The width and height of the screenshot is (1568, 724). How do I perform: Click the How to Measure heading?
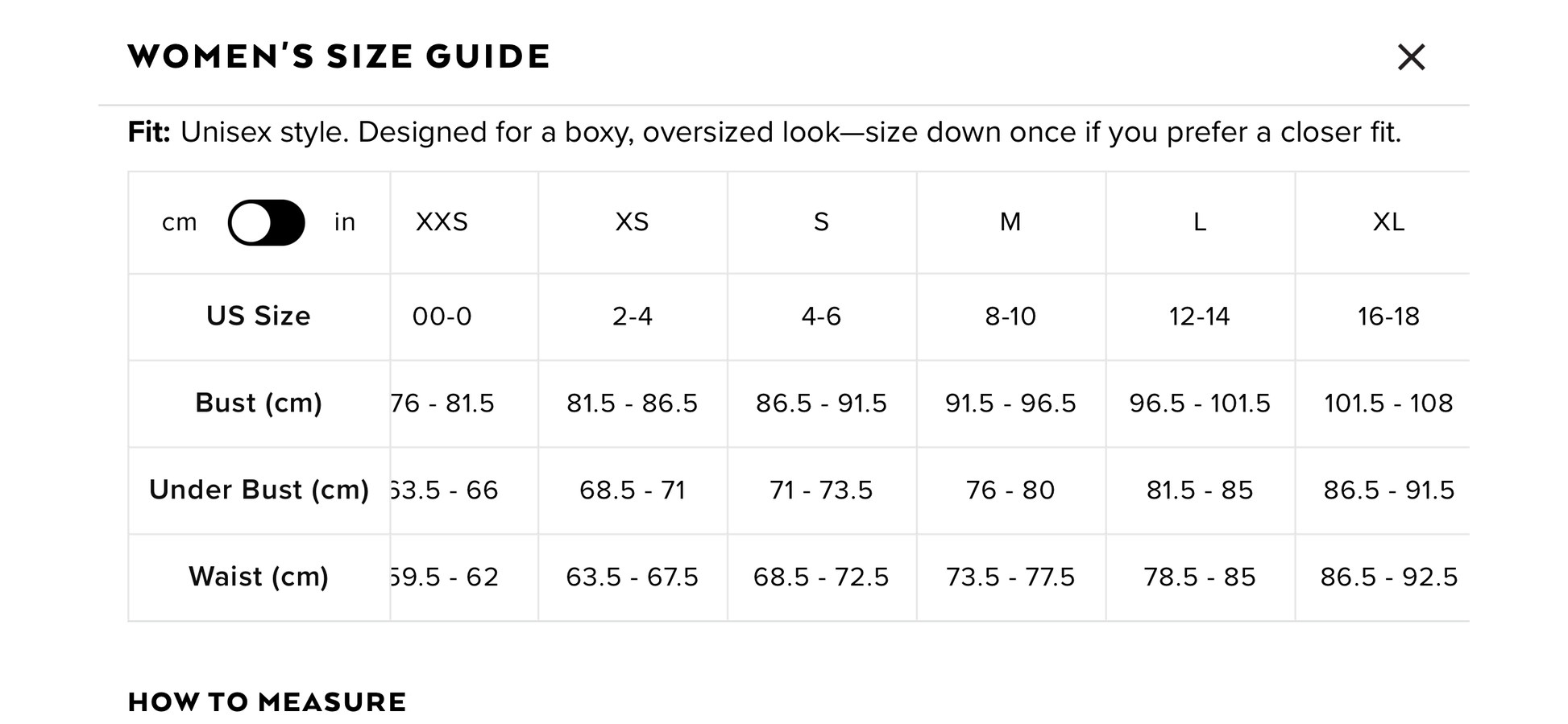[267, 702]
